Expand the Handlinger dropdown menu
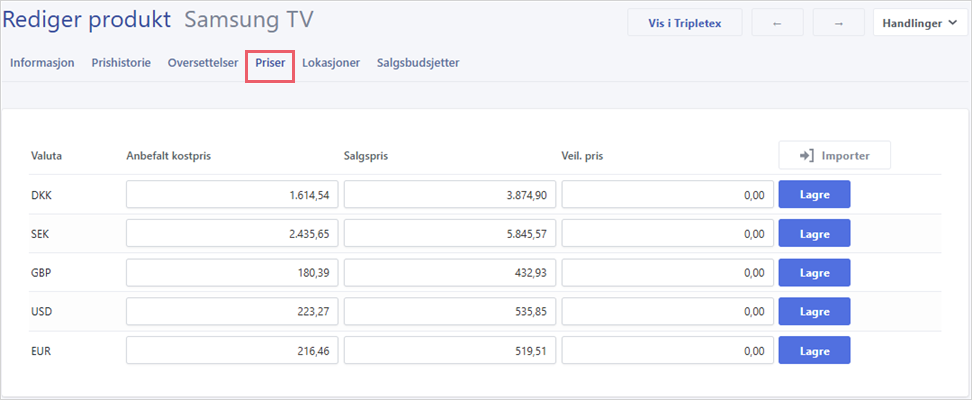 (x=920, y=23)
